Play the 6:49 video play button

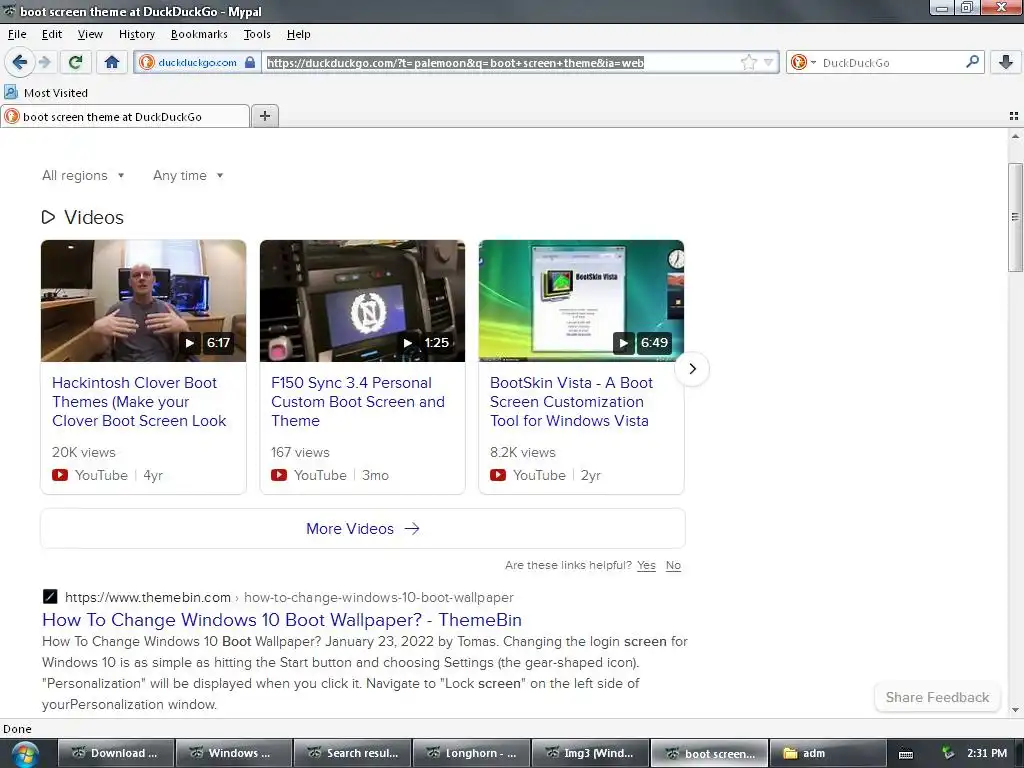pos(624,343)
